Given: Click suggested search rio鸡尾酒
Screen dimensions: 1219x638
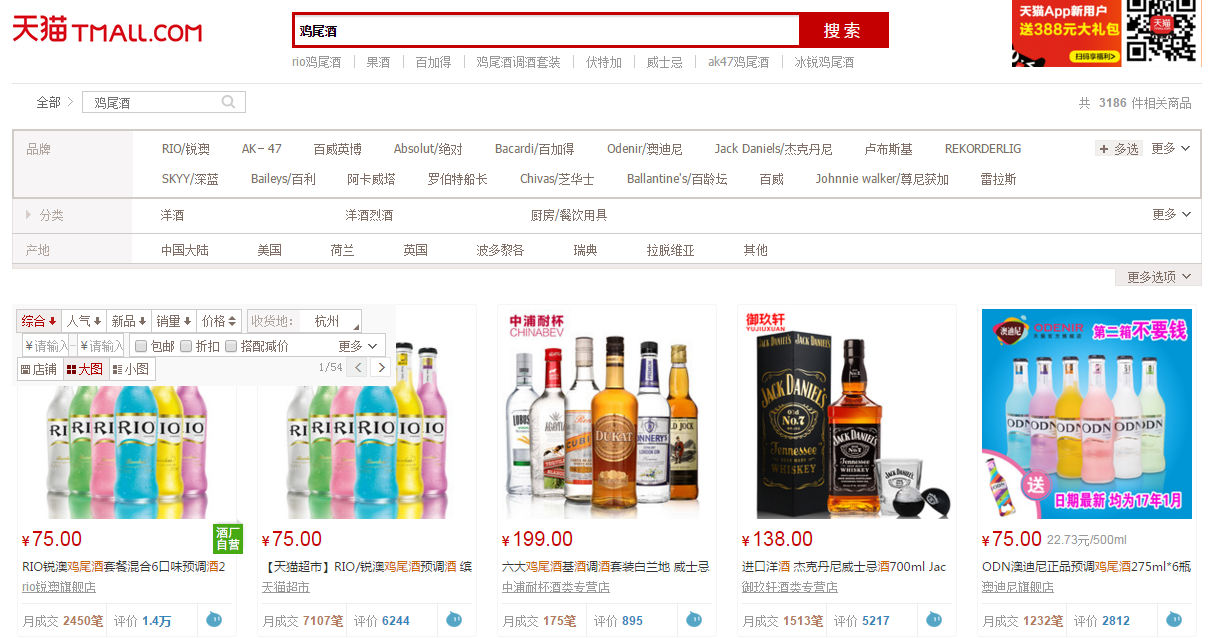Looking at the screenshot, I should tap(316, 62).
